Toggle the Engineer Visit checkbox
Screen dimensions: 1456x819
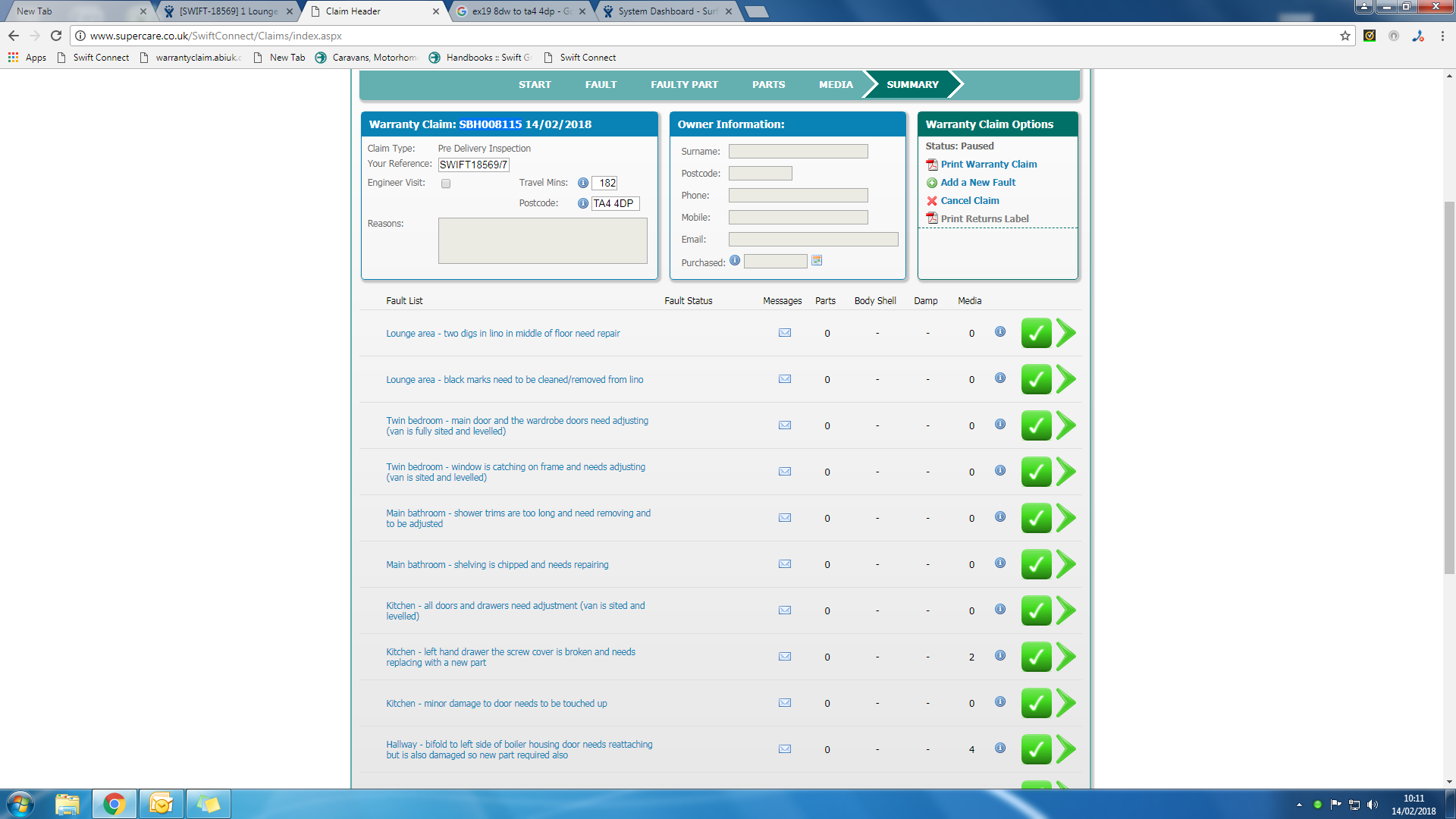click(446, 184)
